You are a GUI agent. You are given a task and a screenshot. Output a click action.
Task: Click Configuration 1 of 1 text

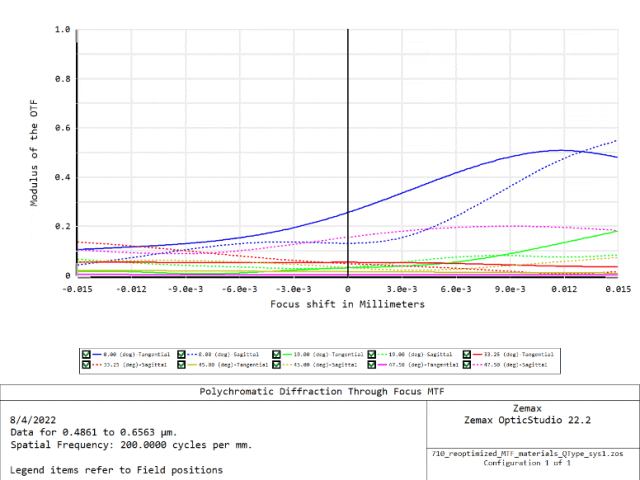[527, 463]
